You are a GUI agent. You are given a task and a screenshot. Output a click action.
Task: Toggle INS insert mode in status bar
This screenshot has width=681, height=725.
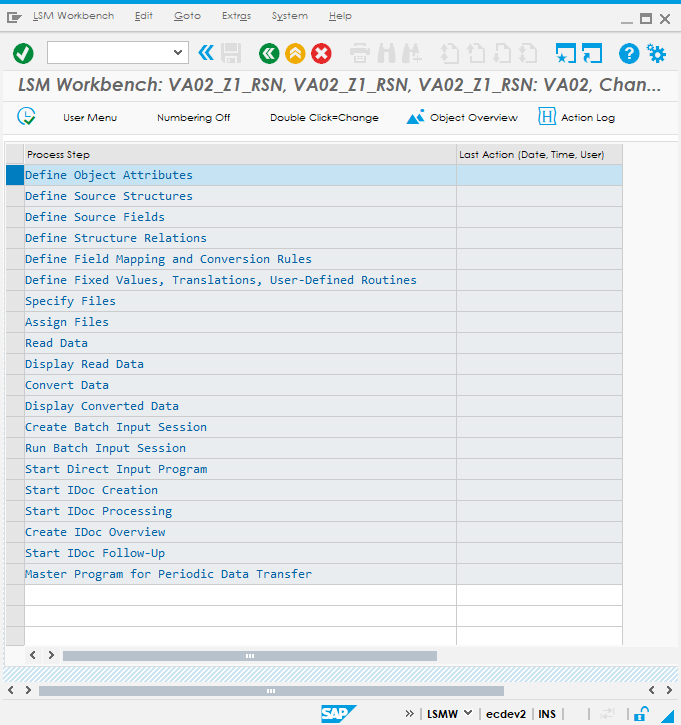pyautogui.click(x=547, y=714)
